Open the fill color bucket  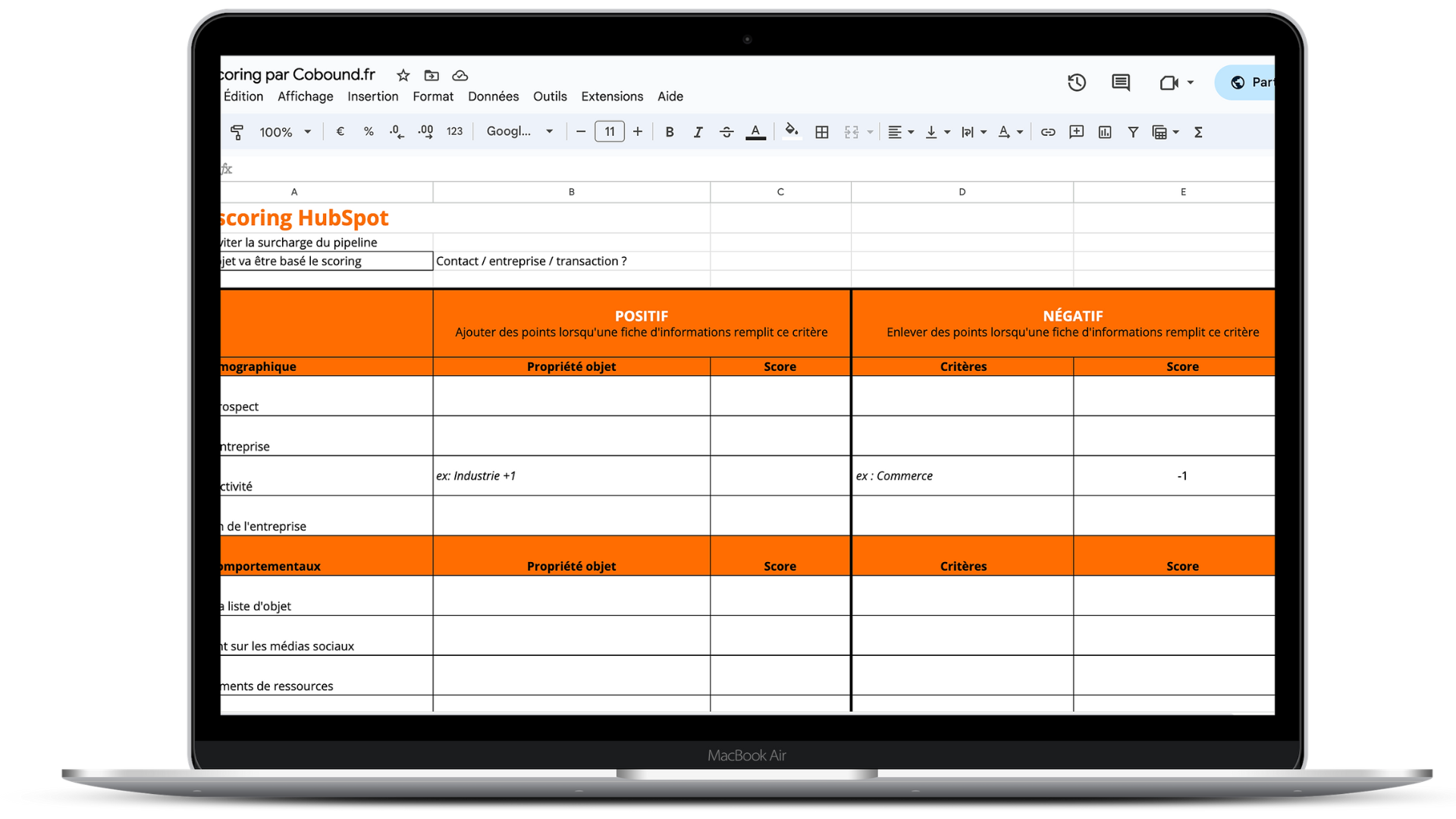(792, 131)
